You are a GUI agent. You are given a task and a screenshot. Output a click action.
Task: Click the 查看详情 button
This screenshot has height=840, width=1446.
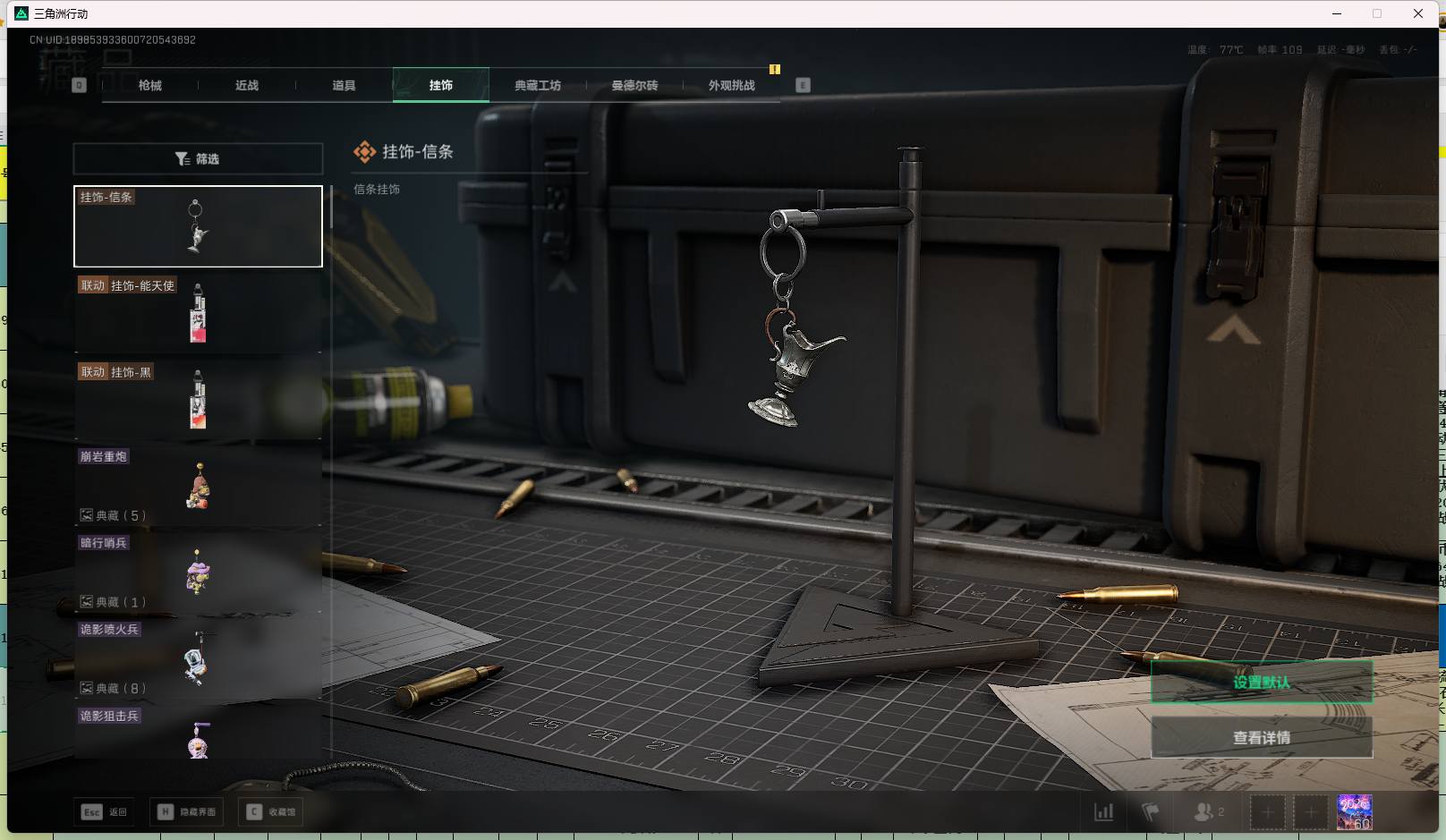[x=1262, y=738]
